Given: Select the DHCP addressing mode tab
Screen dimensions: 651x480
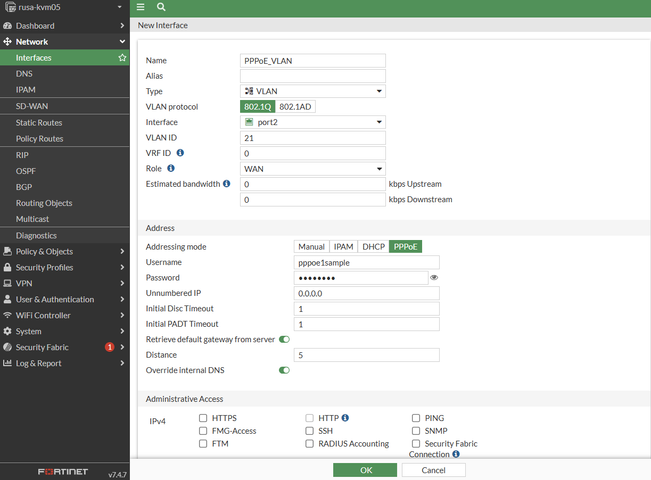Looking at the screenshot, I should coord(373,247).
